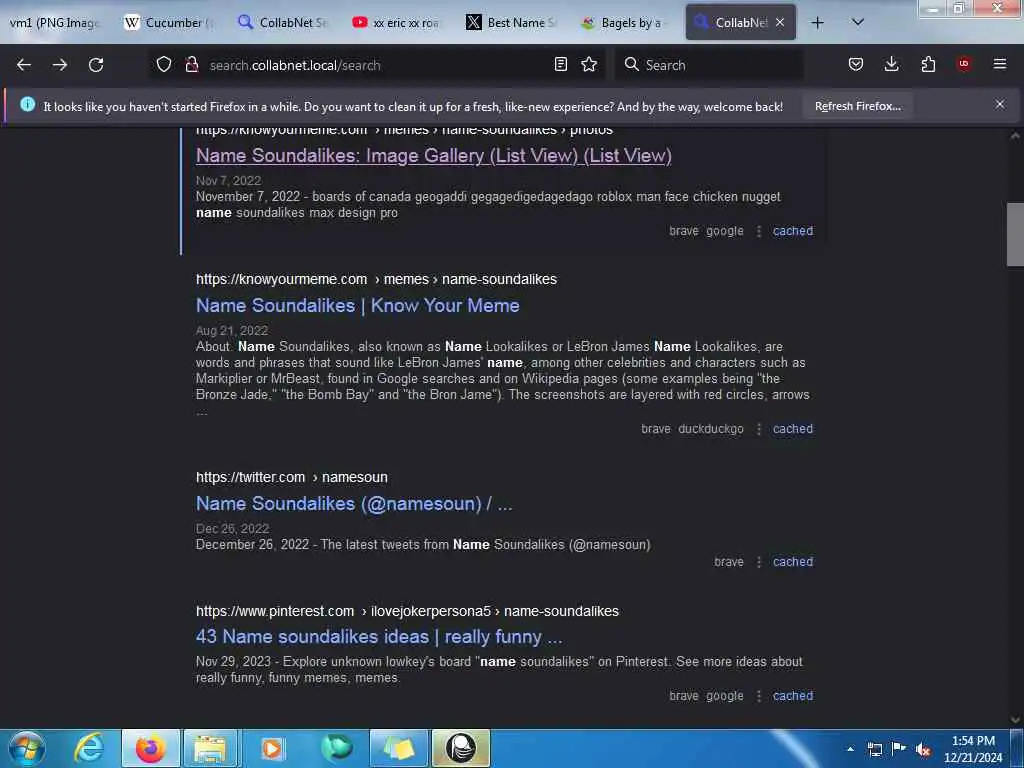Click the Firefox Search box
This screenshot has width=1024, height=768.
tap(709, 65)
